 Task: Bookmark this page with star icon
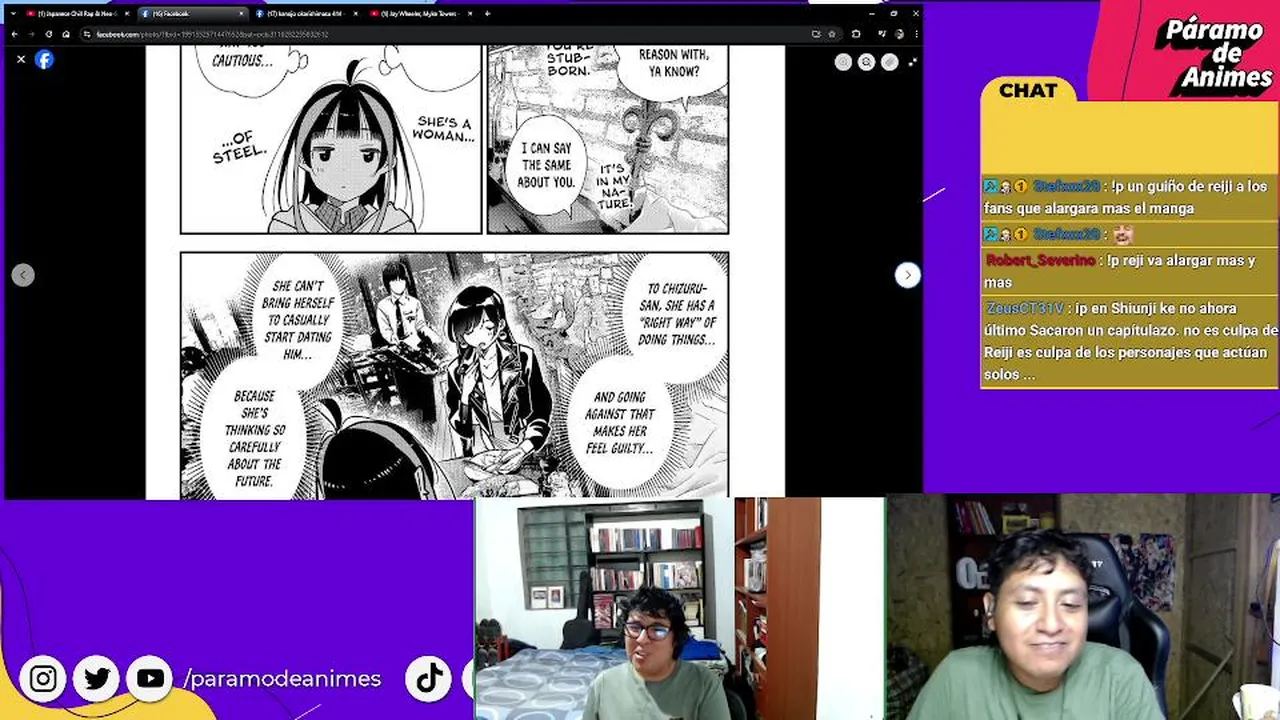click(x=831, y=34)
